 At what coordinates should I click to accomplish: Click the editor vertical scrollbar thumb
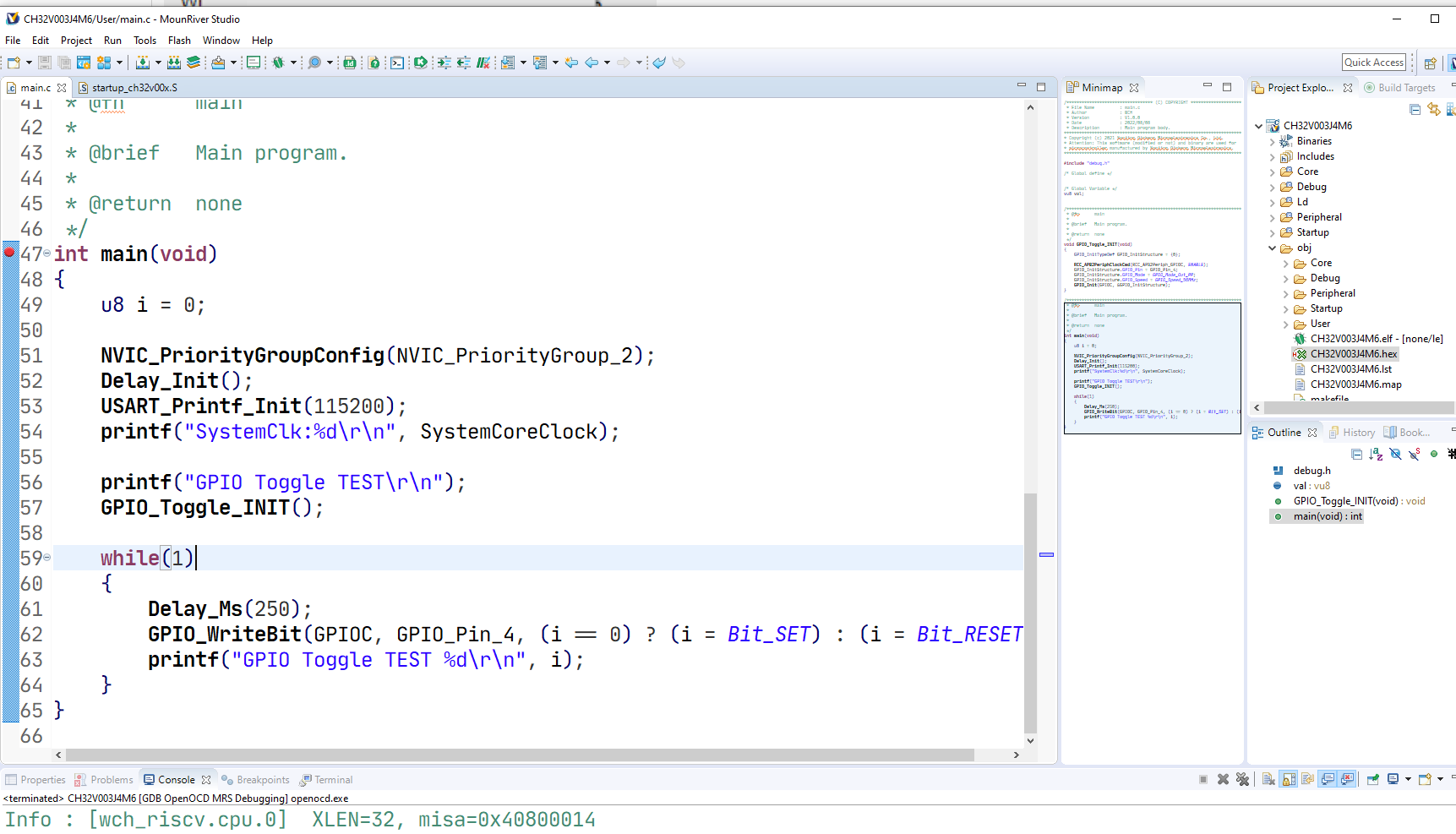tap(1030, 613)
